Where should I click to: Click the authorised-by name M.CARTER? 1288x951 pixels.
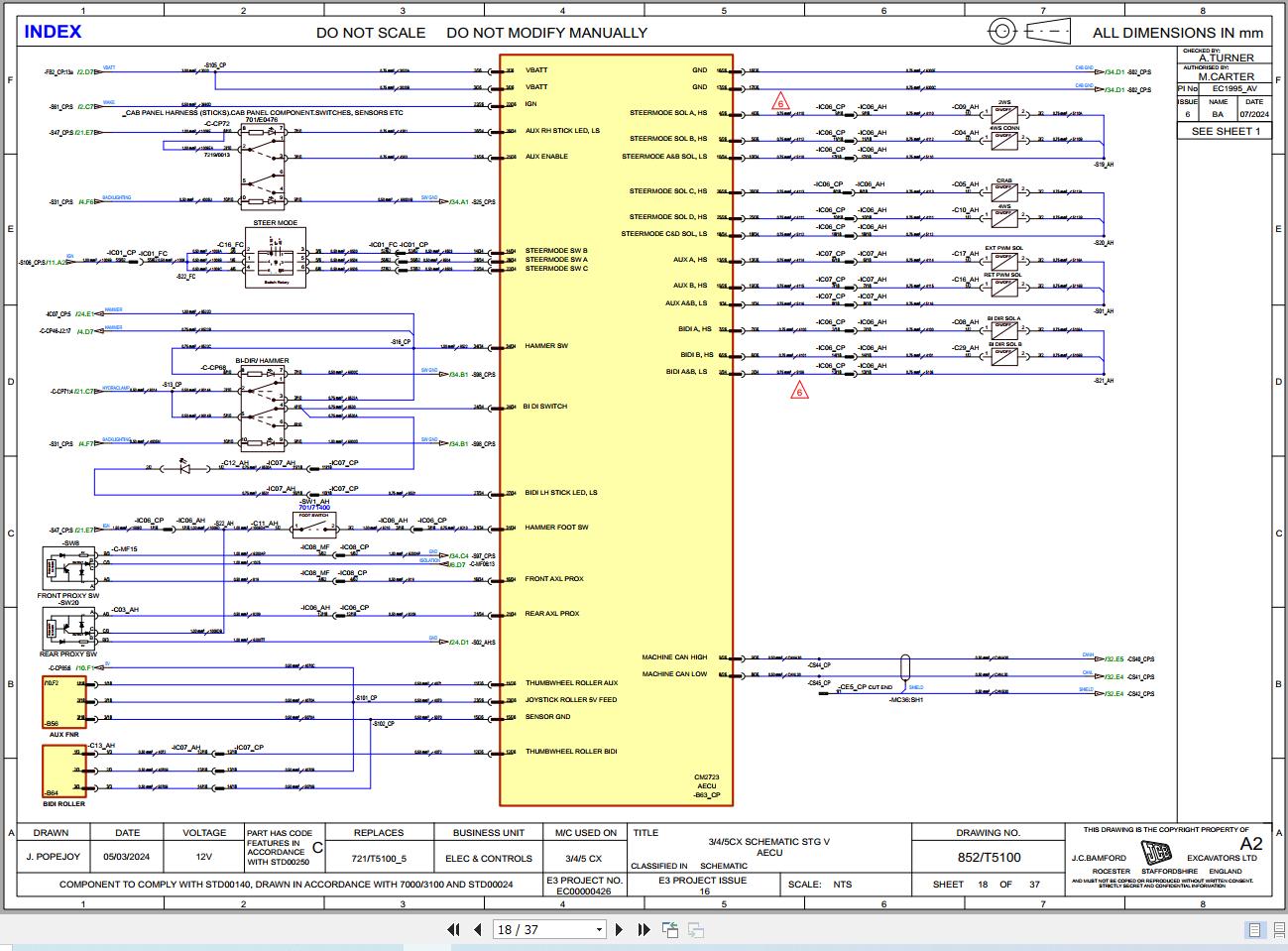click(1226, 76)
